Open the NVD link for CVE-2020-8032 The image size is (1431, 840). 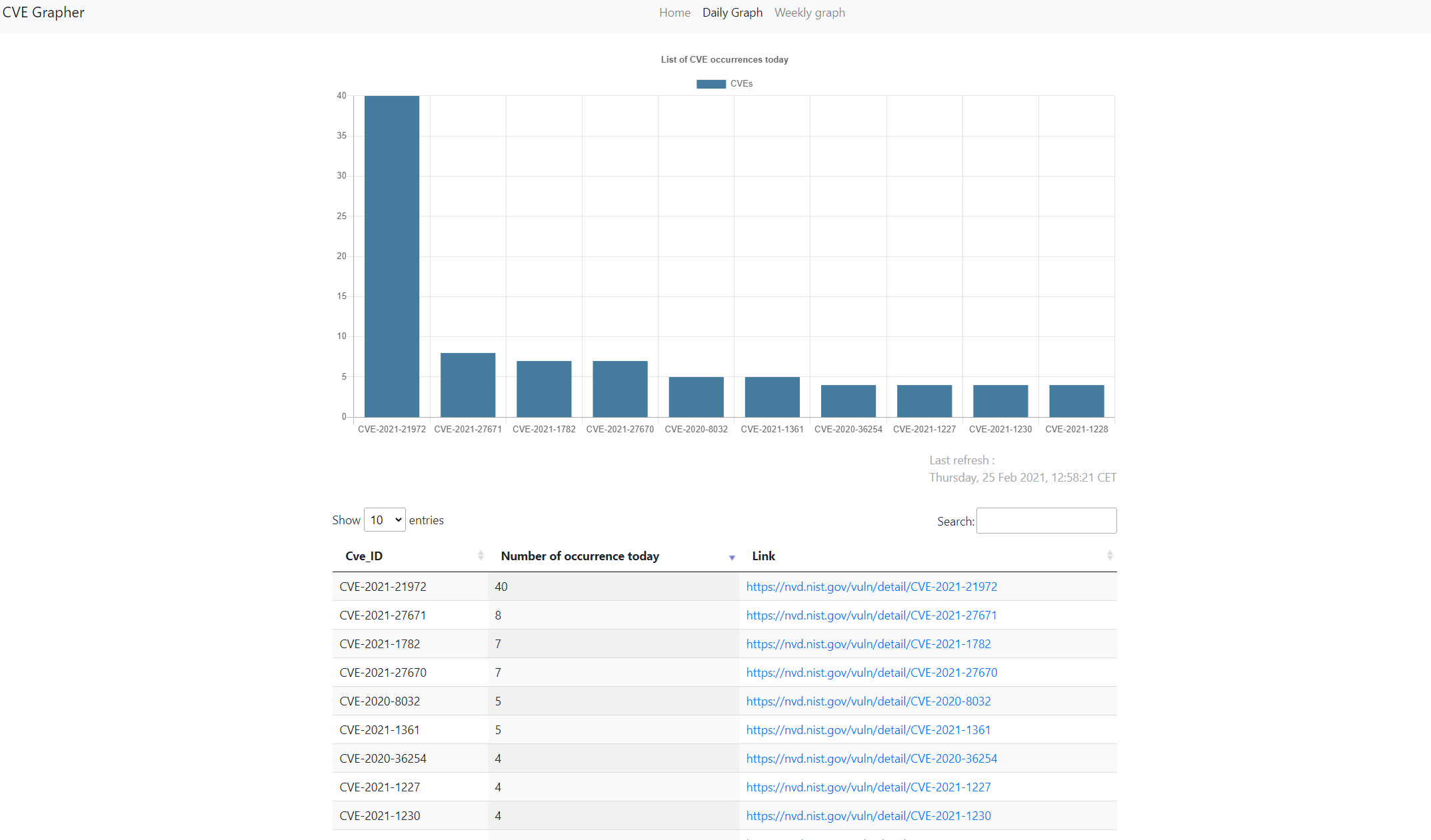[x=868, y=701]
